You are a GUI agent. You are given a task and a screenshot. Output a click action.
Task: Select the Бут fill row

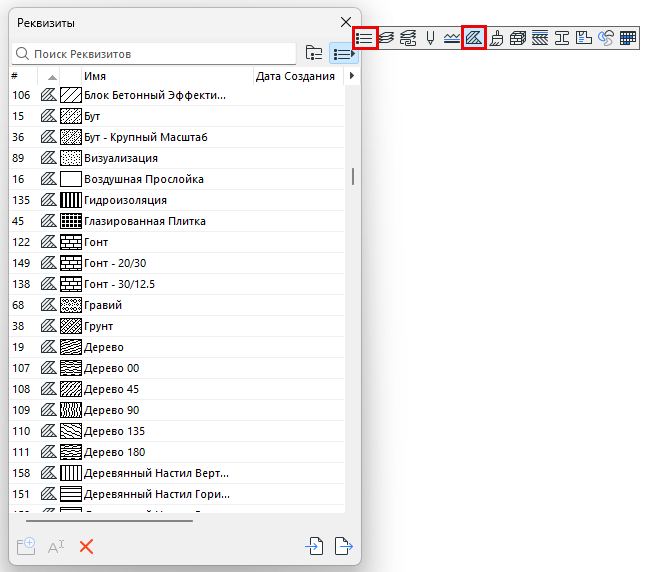tap(177, 116)
